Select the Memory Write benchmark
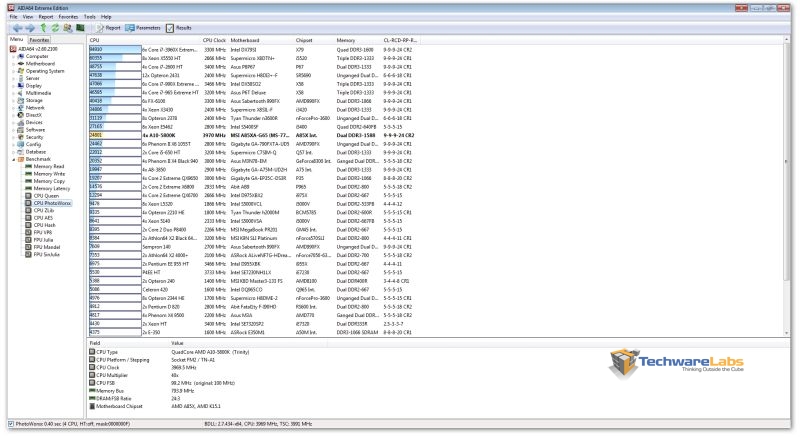 (x=49, y=174)
